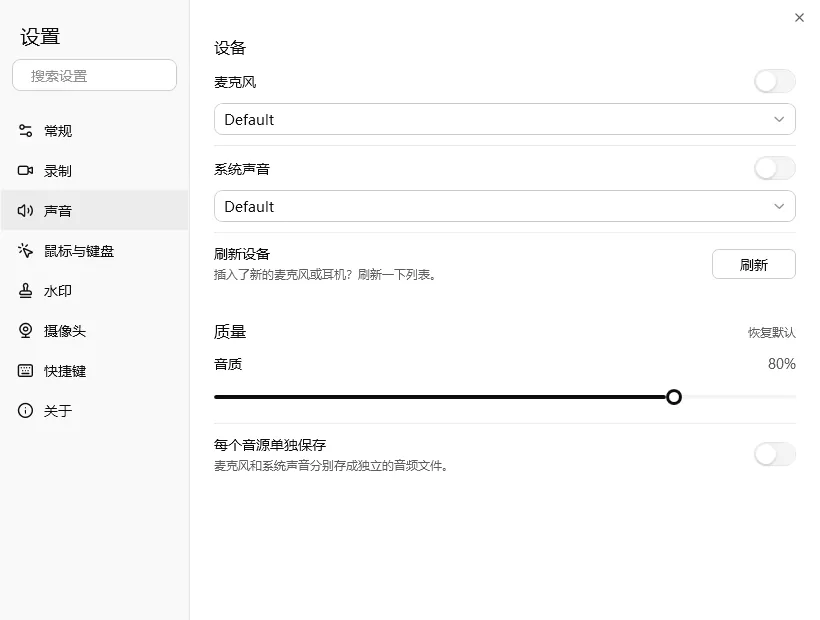Switch to the 录制 settings page
The height and width of the screenshot is (620, 820).
[x=95, y=170]
